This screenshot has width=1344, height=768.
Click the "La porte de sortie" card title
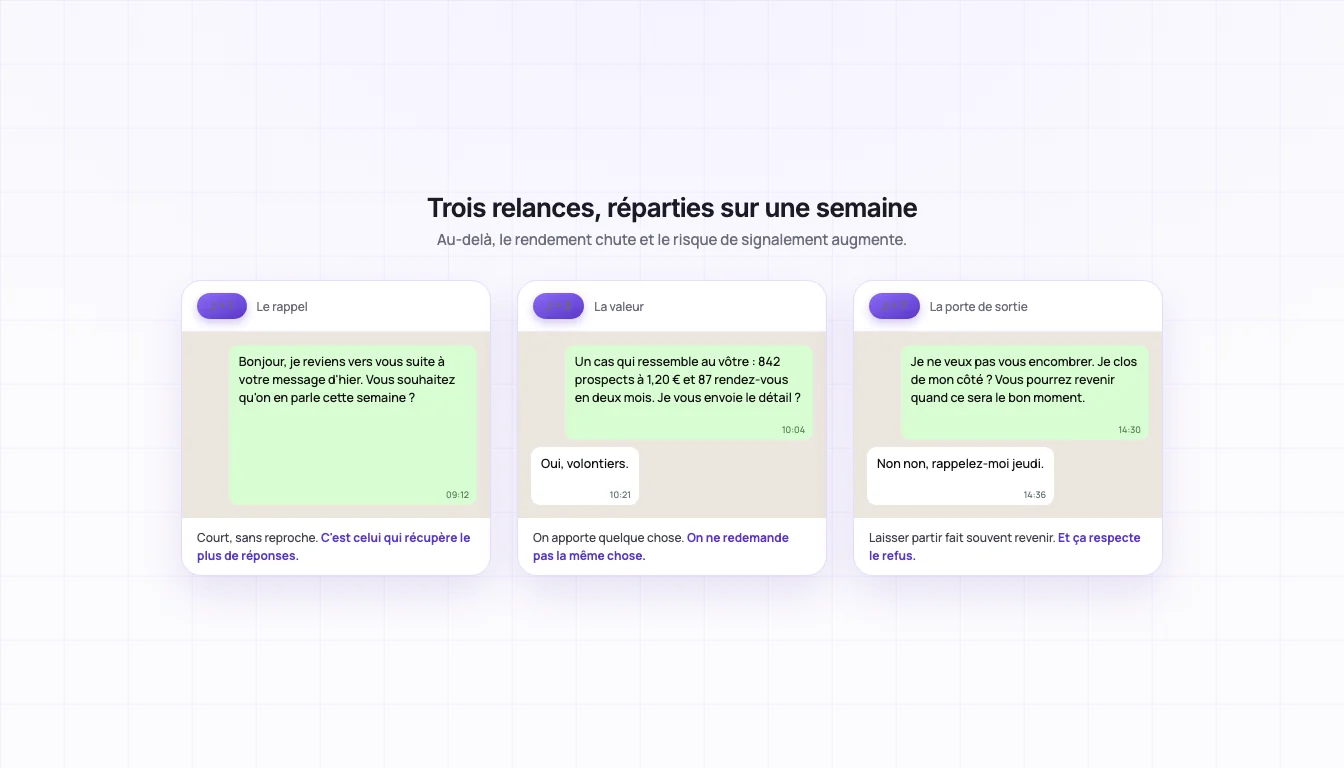pos(978,307)
